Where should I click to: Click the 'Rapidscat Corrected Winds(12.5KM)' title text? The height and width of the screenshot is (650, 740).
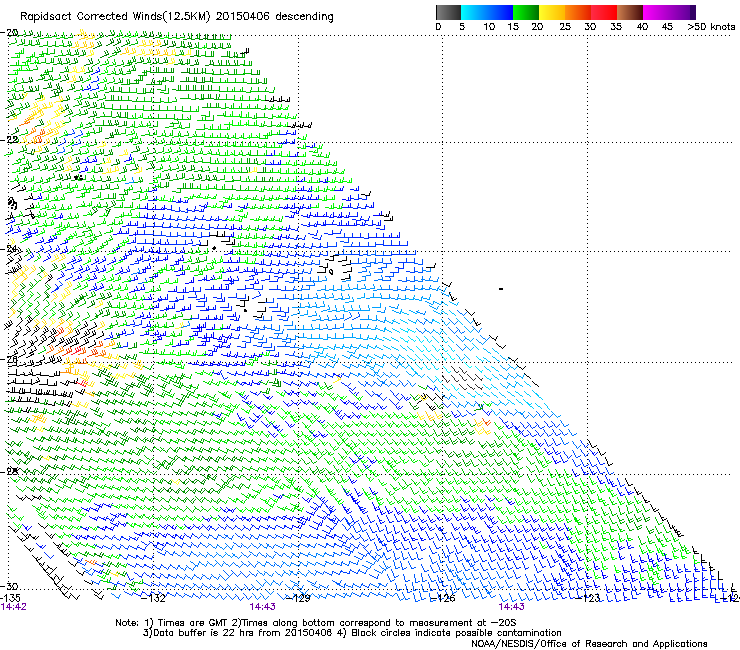coord(115,17)
